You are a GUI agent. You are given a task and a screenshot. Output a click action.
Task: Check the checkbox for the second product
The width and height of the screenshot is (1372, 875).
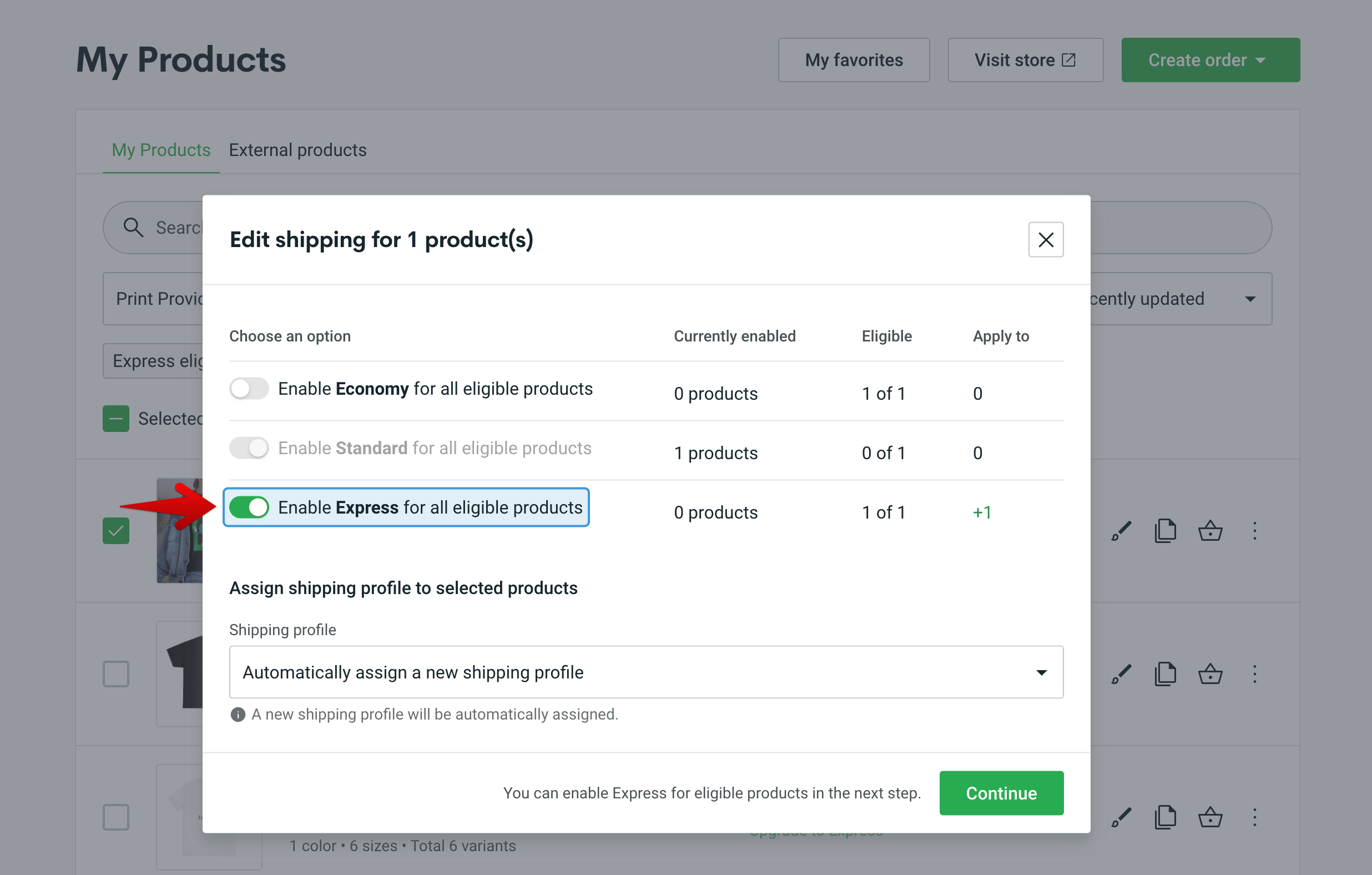(115, 674)
